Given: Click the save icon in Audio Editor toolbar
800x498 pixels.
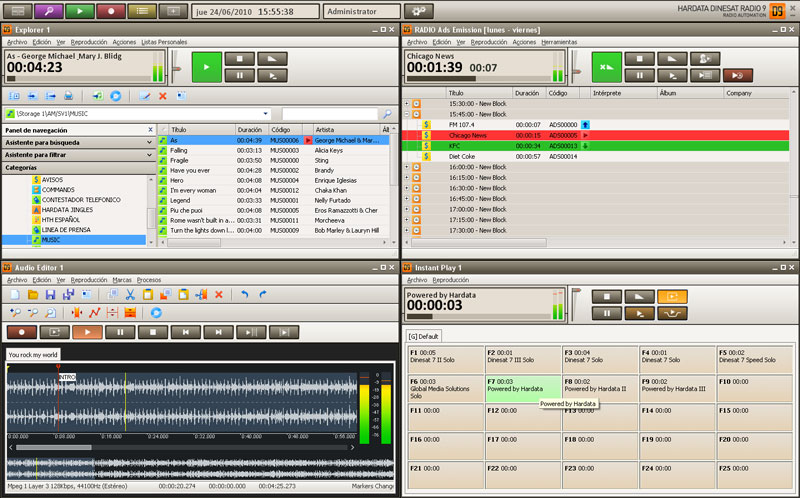Looking at the screenshot, I should coord(50,295).
